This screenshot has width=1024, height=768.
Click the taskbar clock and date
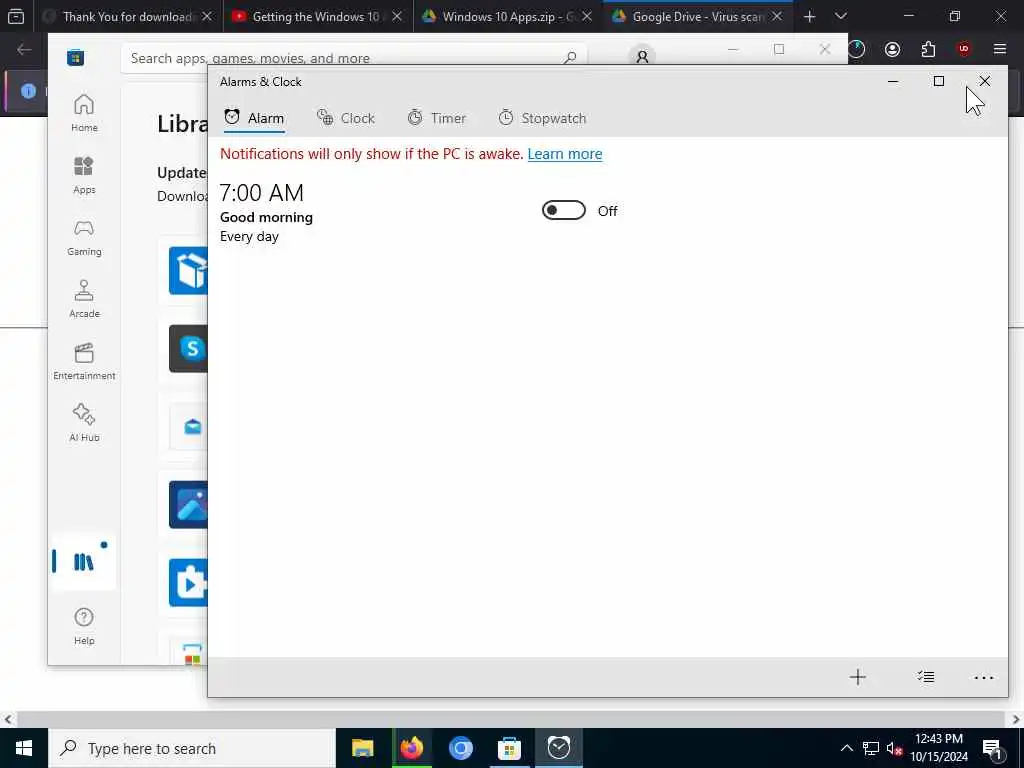[939, 748]
